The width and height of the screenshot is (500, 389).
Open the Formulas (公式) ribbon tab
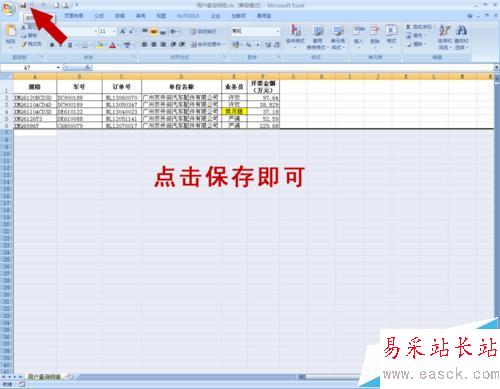click(99, 16)
